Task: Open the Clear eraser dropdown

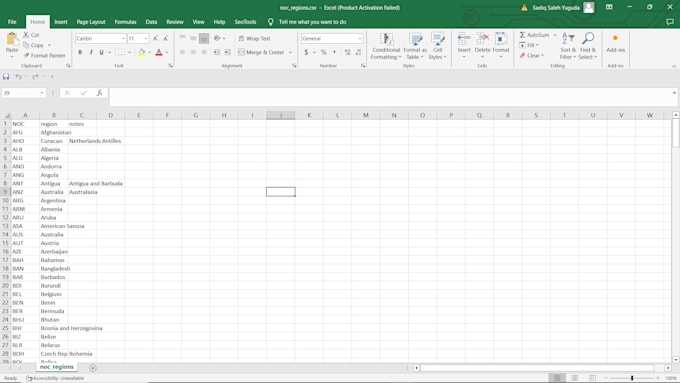Action: point(531,56)
